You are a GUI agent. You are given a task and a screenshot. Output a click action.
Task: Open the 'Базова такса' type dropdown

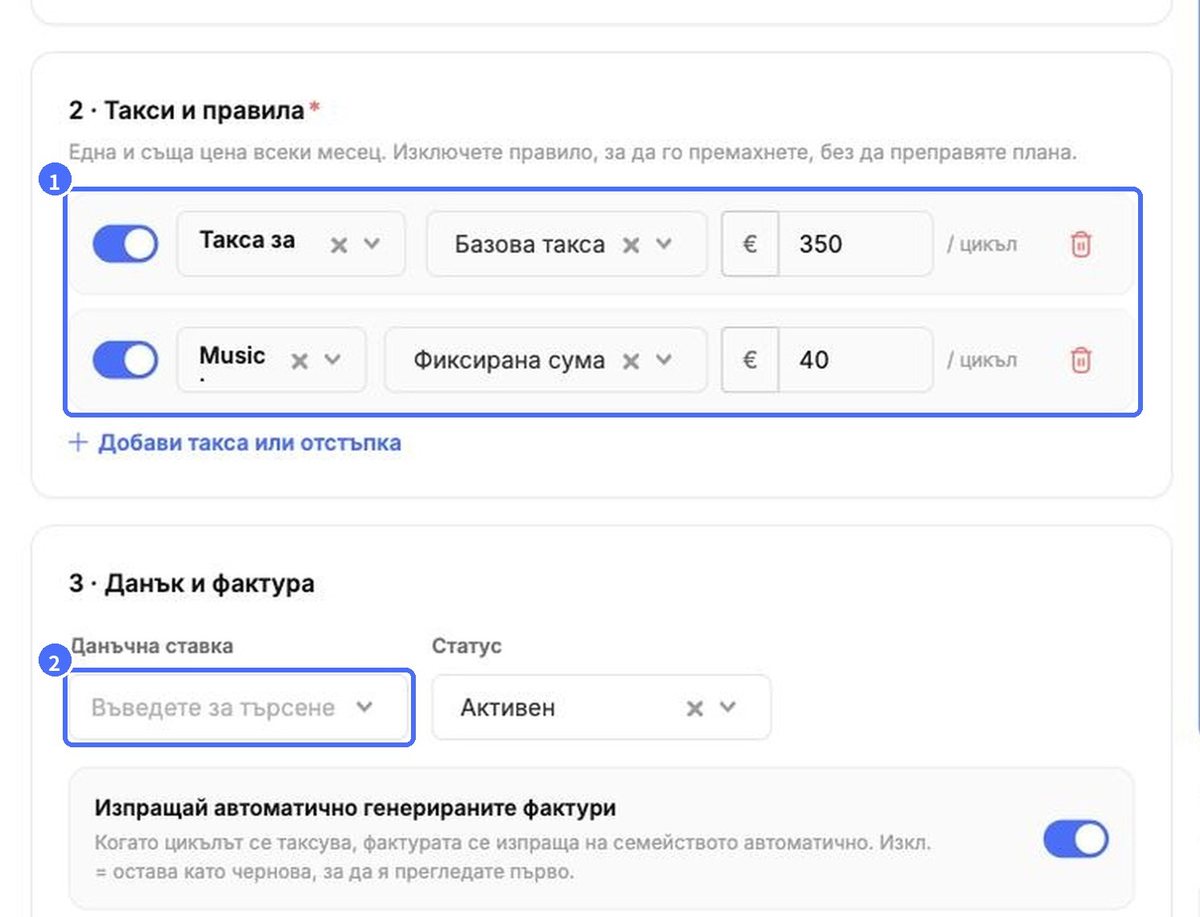pos(663,244)
